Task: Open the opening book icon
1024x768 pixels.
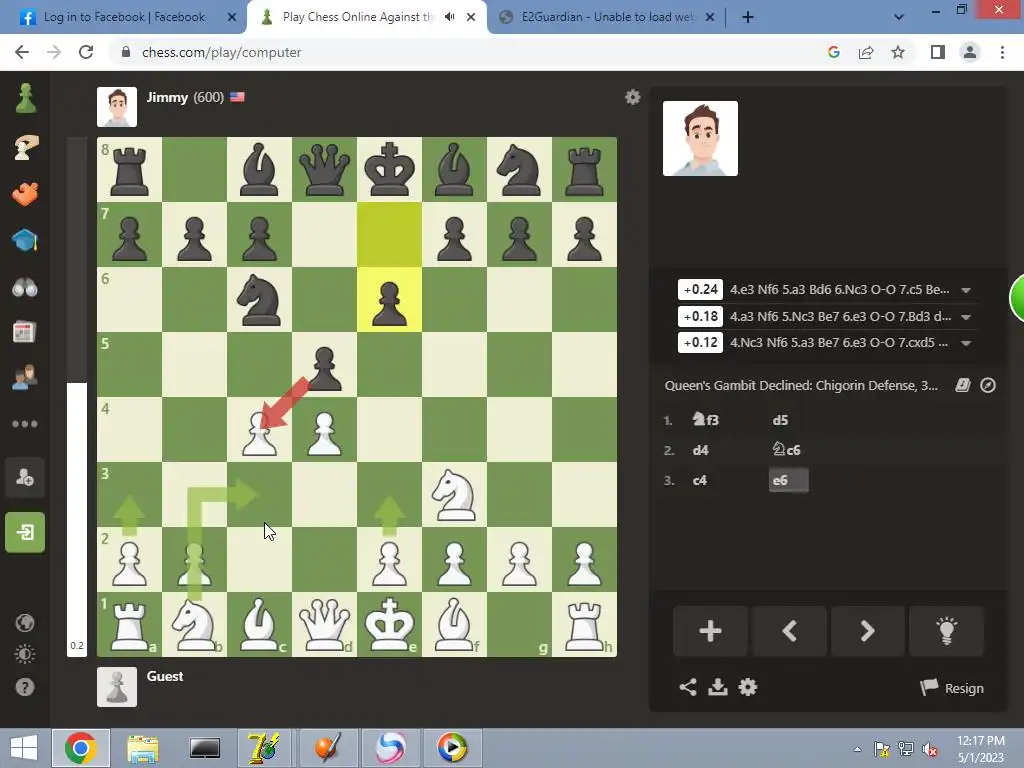Action: click(963, 385)
